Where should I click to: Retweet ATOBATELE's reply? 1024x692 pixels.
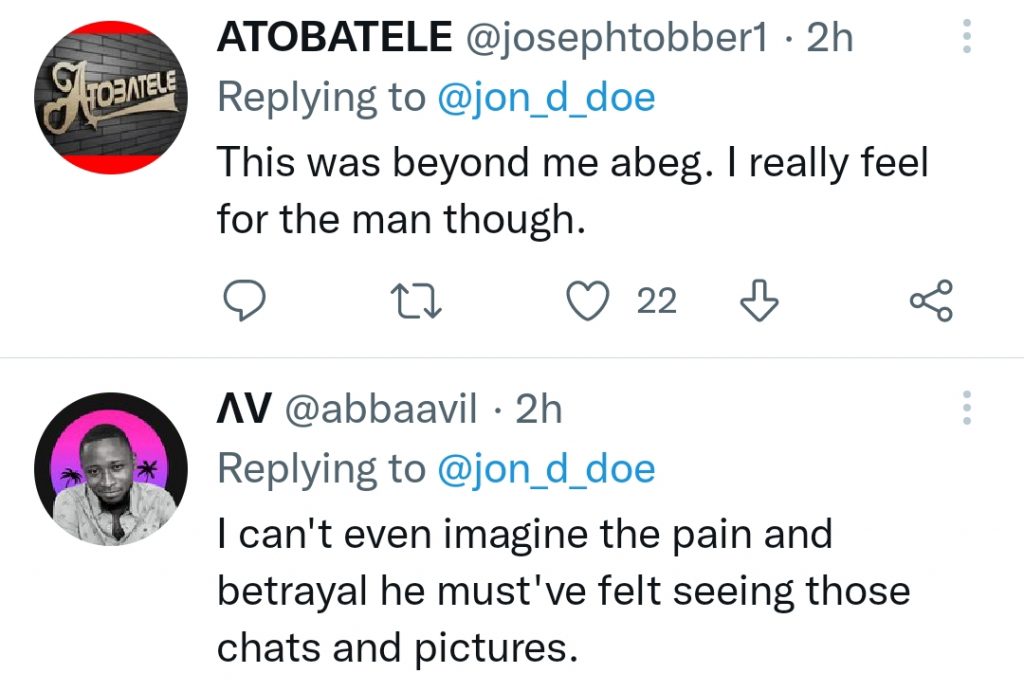pyautogui.click(x=416, y=302)
